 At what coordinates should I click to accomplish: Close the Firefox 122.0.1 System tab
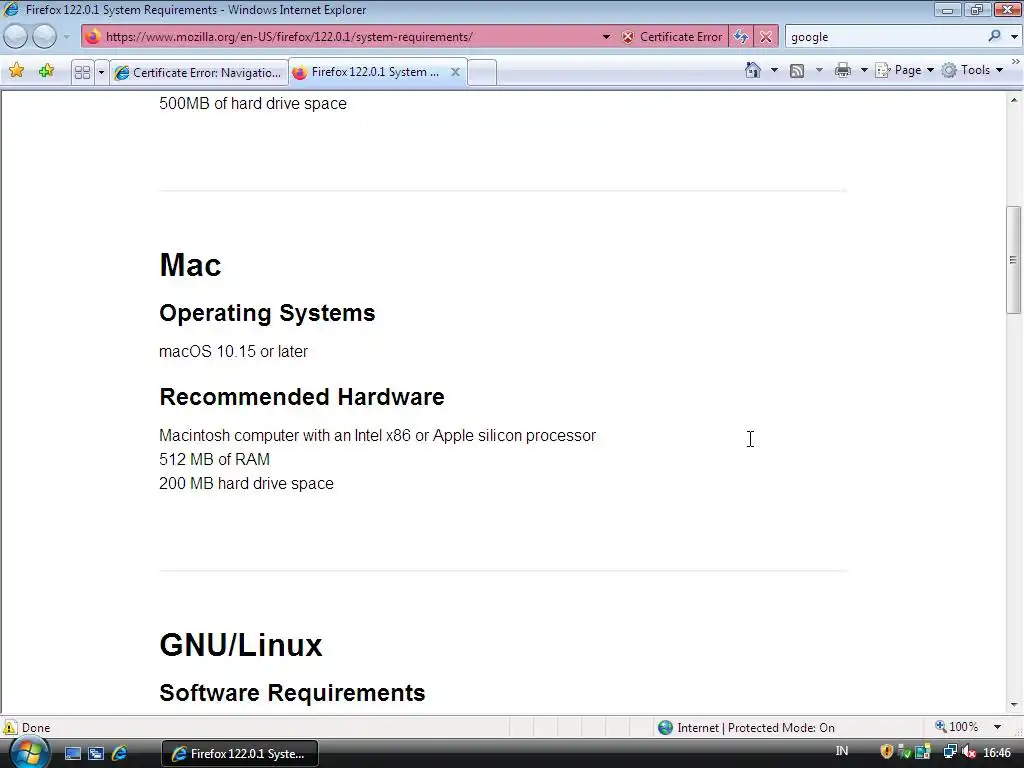[x=455, y=72]
